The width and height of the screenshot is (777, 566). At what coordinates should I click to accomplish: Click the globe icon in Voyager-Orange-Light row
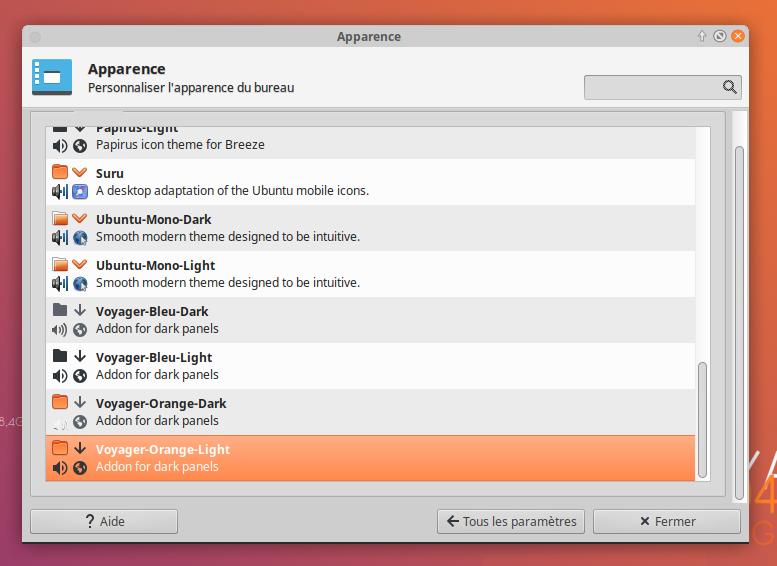tap(80, 468)
